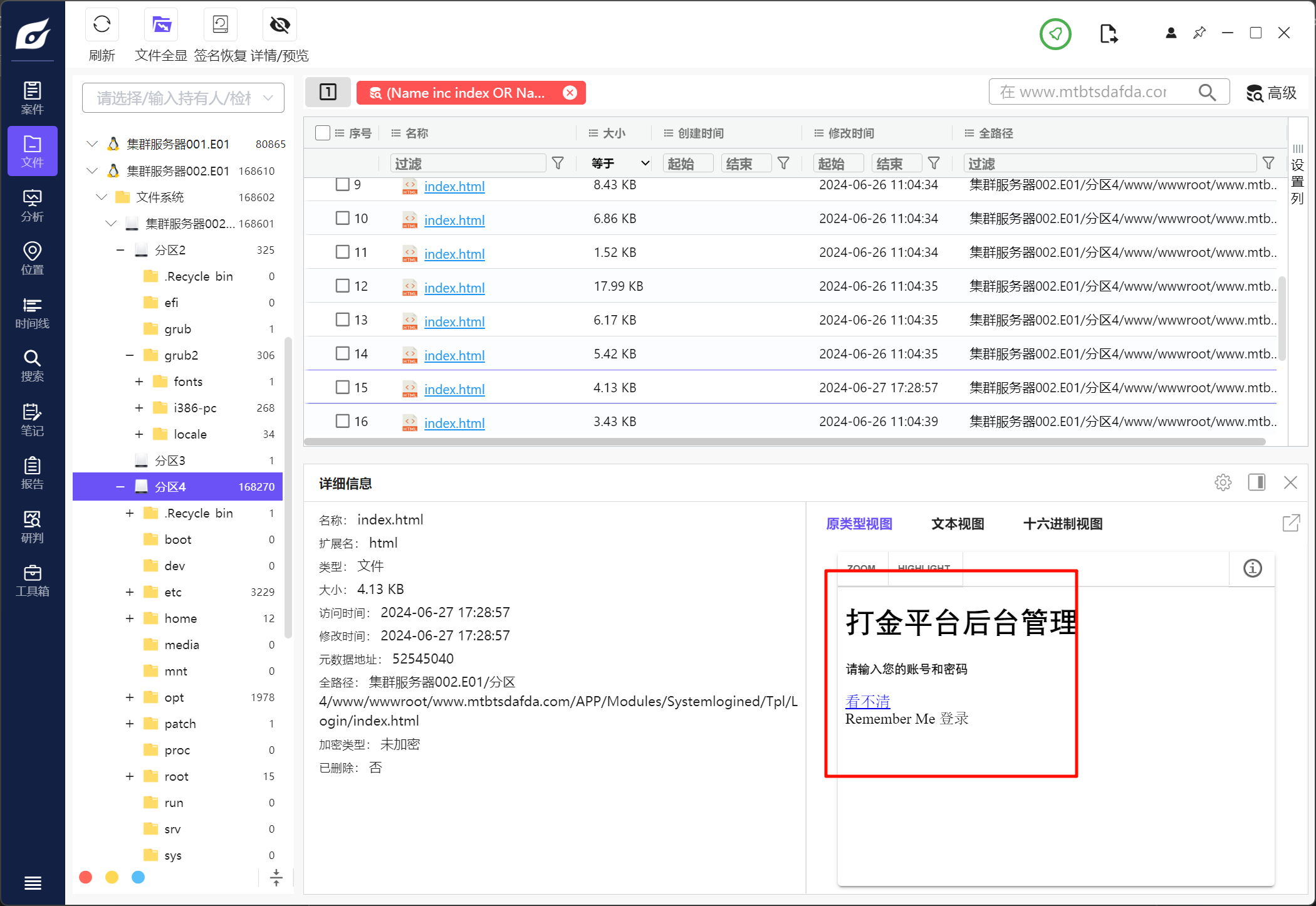Screen dimensions: 1316x906
Task: Open the 工具箱 toolbox in the sidebar
Action: coord(32,580)
